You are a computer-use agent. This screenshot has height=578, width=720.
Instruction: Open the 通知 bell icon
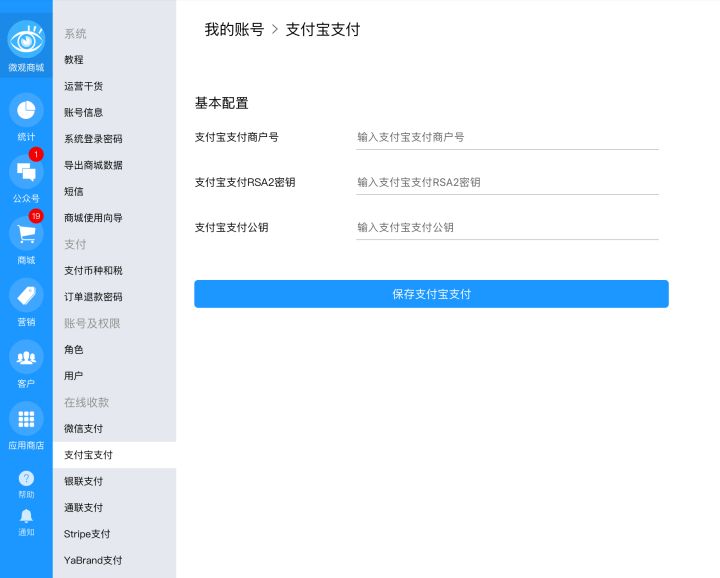pos(26,516)
